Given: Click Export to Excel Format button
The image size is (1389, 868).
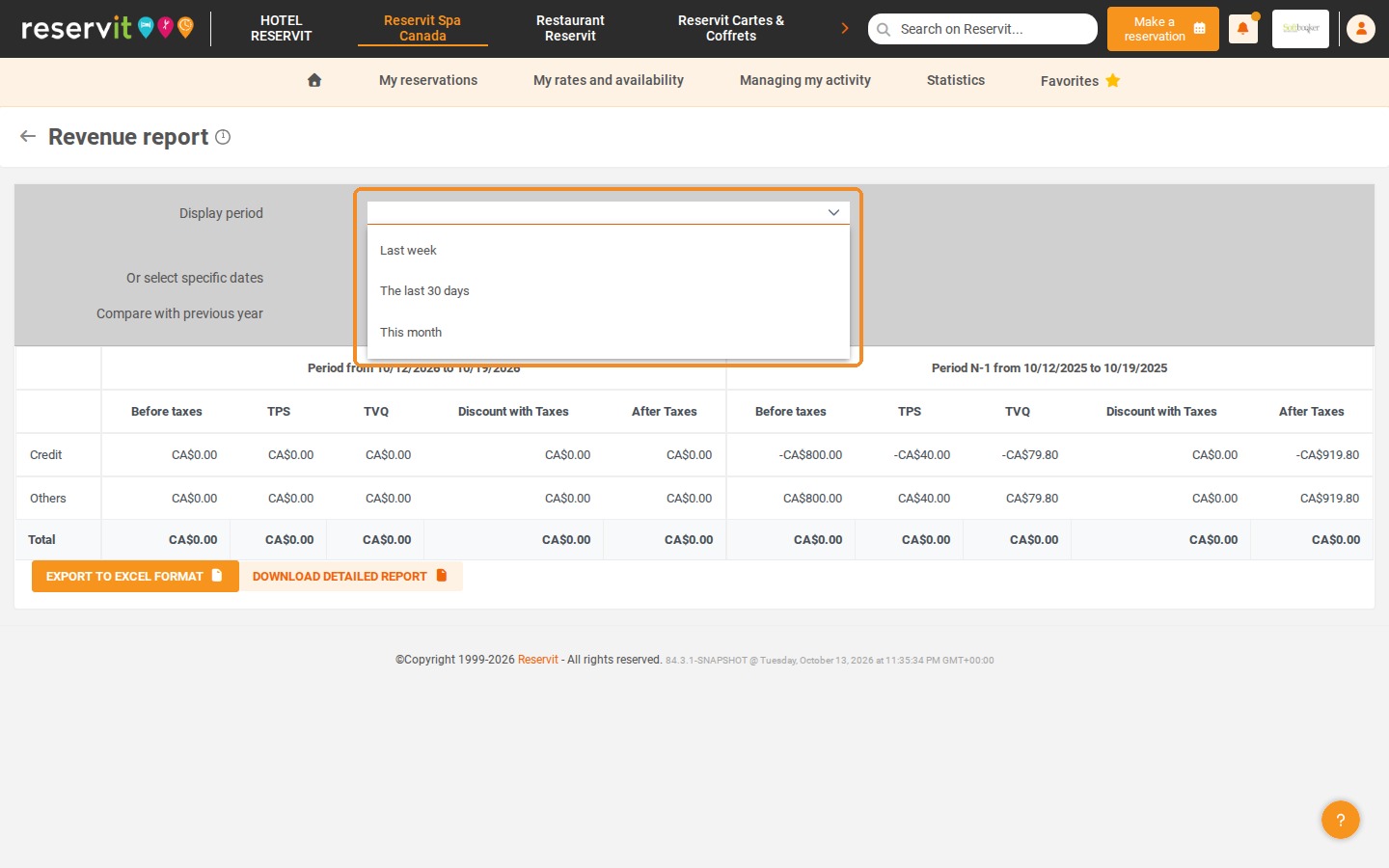Looking at the screenshot, I should point(135,577).
